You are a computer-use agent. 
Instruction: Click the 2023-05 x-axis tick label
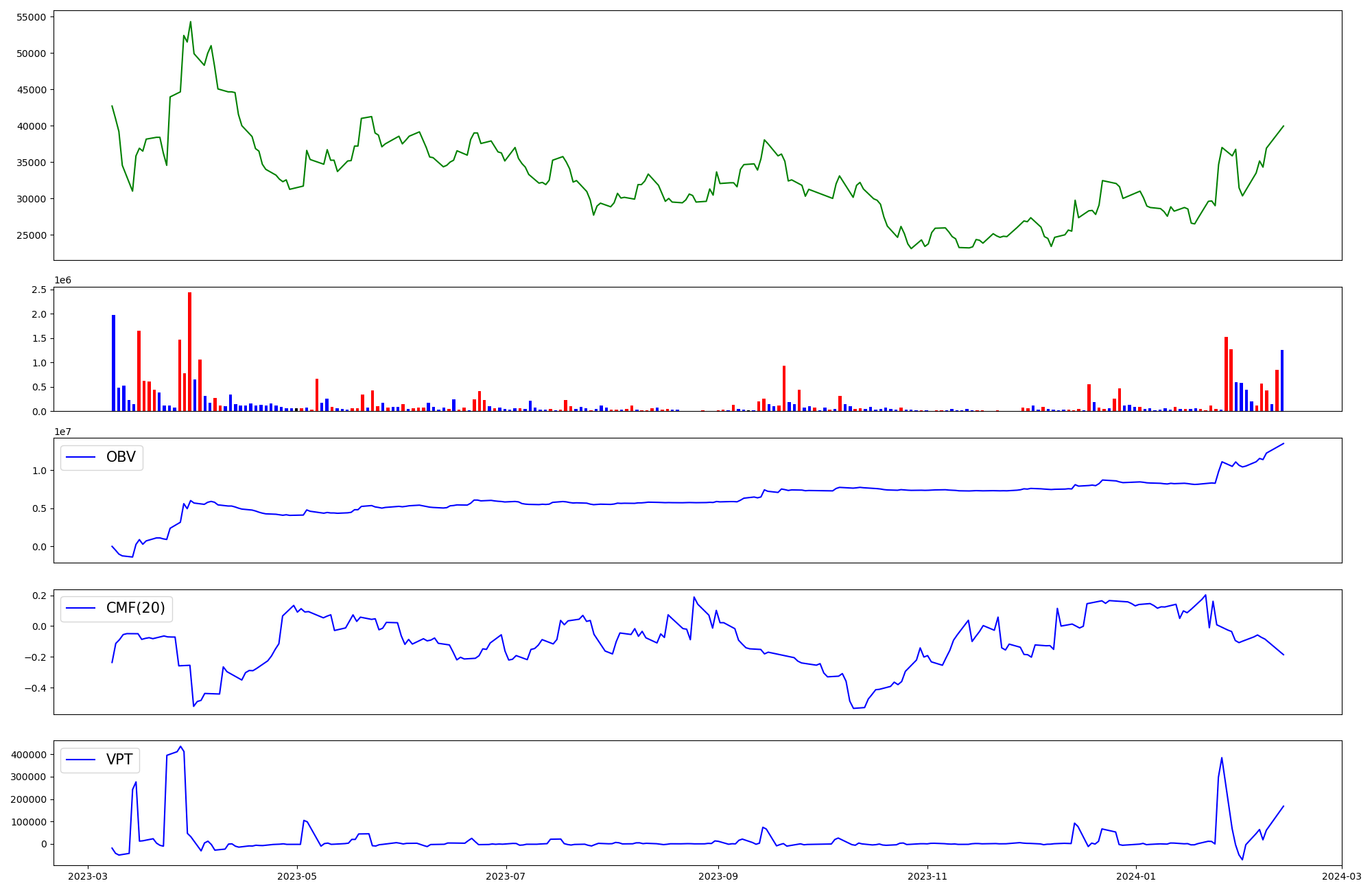297,876
